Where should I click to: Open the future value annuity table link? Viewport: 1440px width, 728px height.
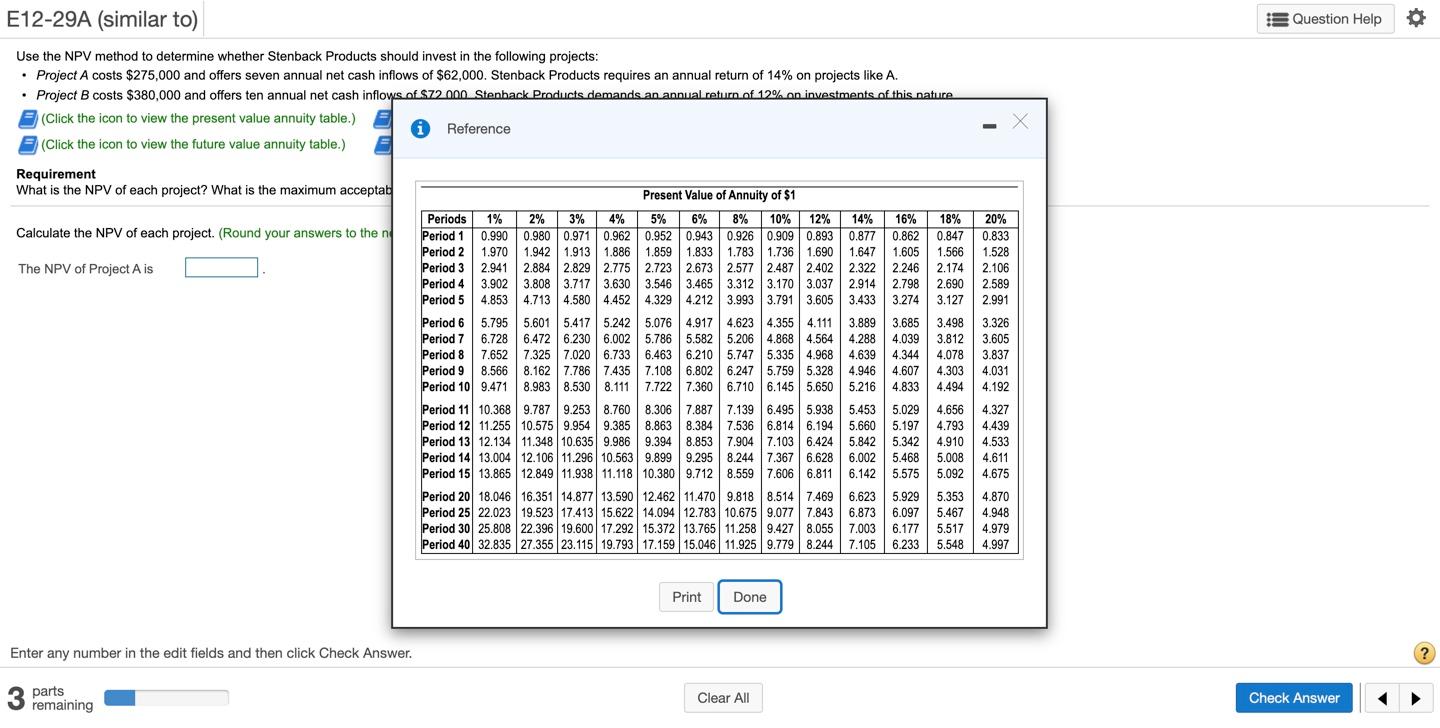193,144
